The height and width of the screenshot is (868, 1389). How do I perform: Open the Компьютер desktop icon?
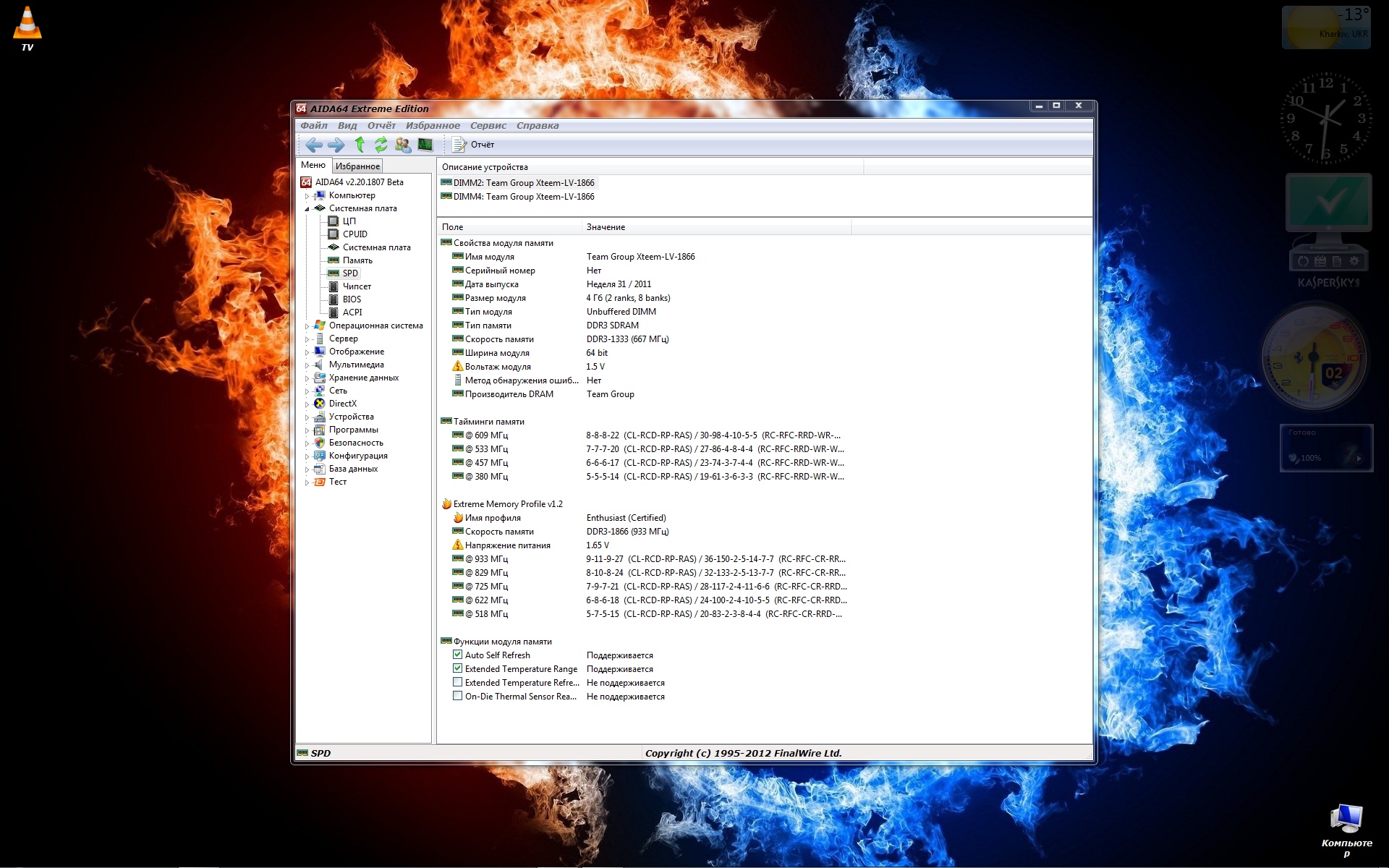pos(1346,830)
